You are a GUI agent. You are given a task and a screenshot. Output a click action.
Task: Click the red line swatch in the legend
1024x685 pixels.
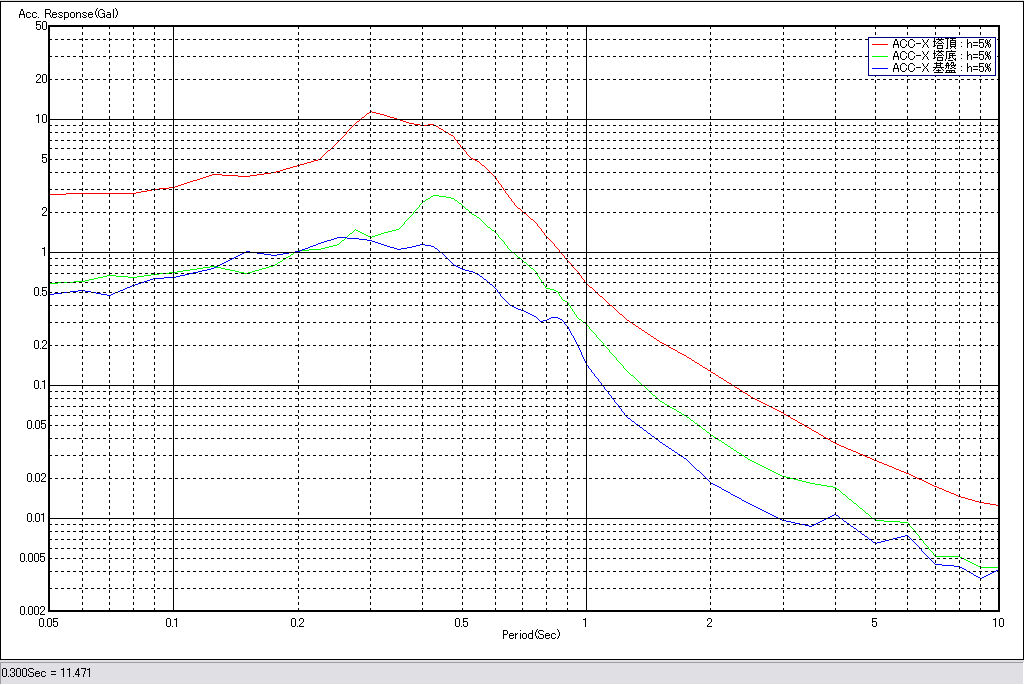880,45
